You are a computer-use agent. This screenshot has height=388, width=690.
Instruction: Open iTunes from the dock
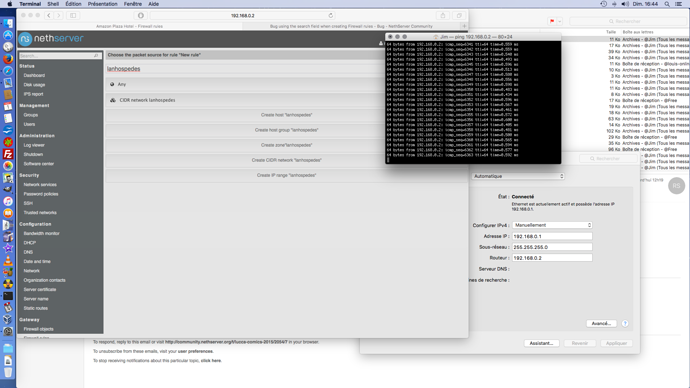(x=8, y=201)
